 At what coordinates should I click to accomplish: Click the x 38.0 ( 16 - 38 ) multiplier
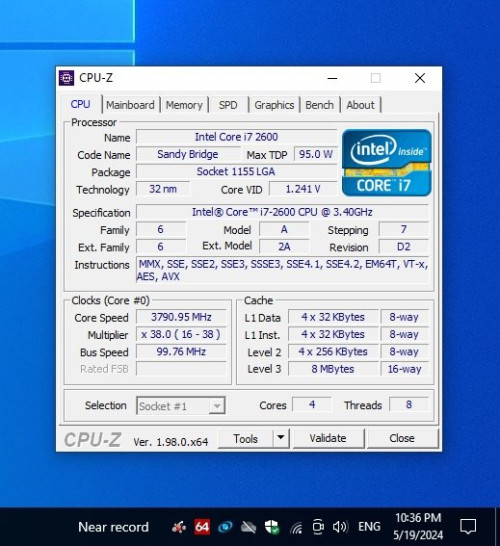(181, 334)
